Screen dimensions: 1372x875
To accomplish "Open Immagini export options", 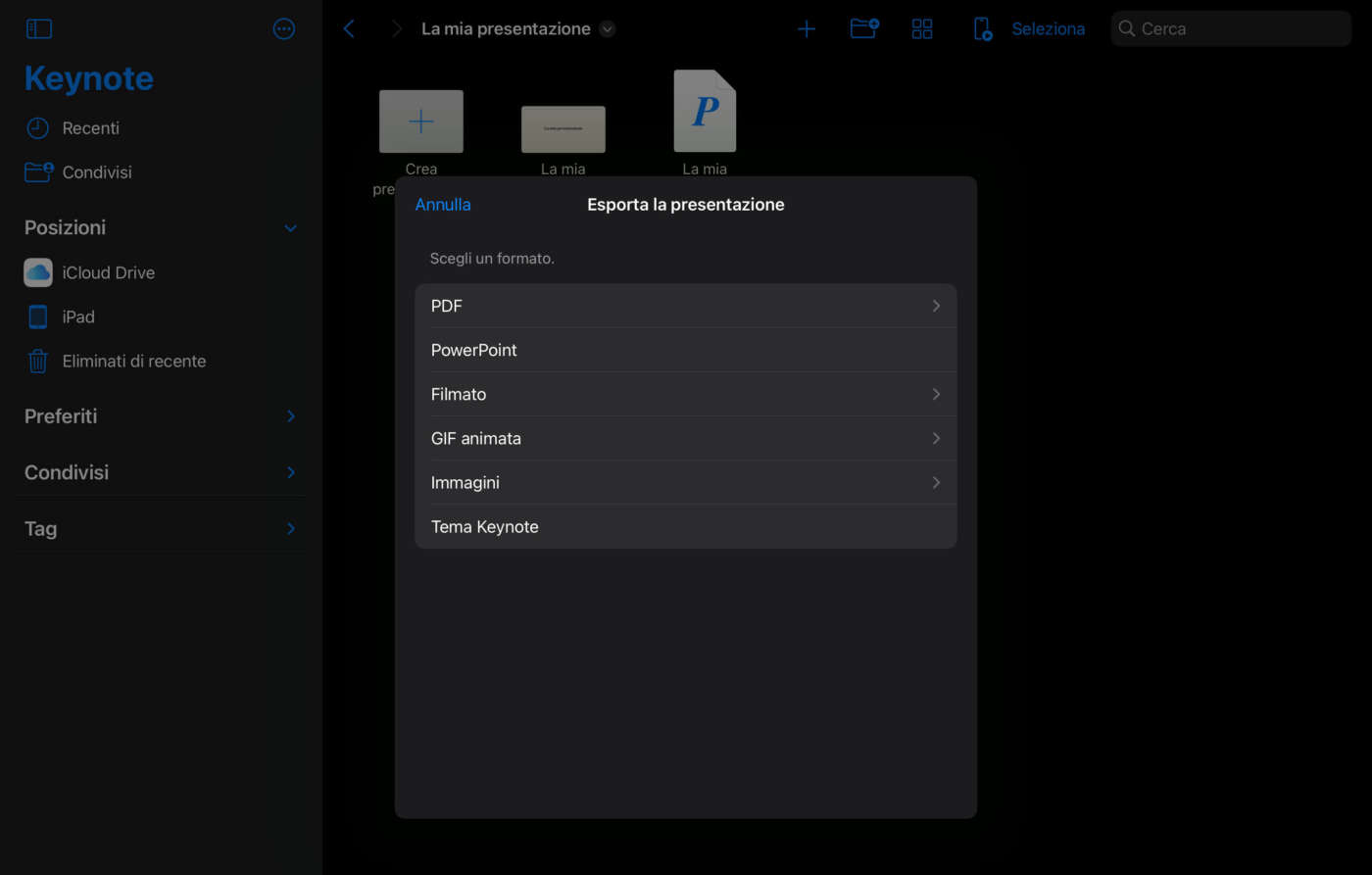I will (686, 482).
